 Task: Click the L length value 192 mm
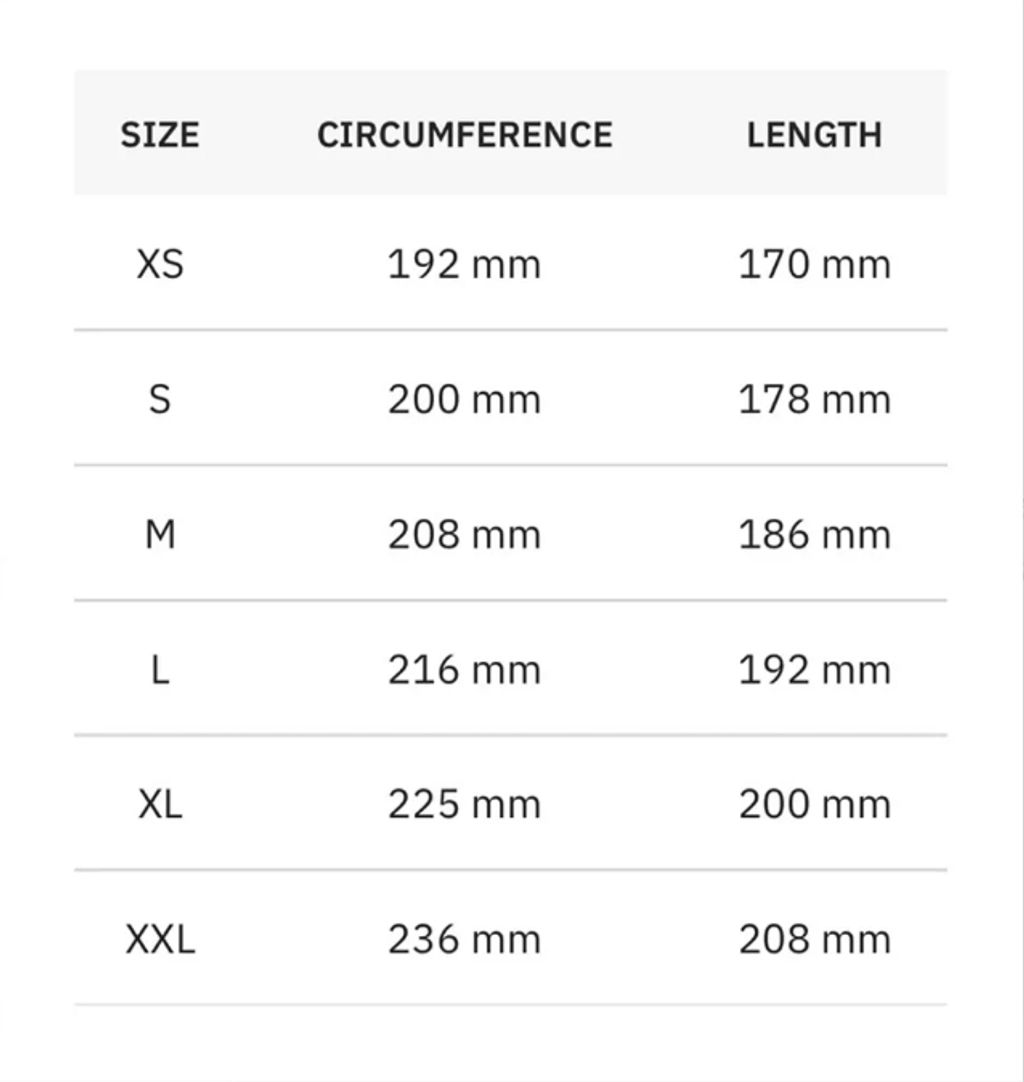[814, 669]
